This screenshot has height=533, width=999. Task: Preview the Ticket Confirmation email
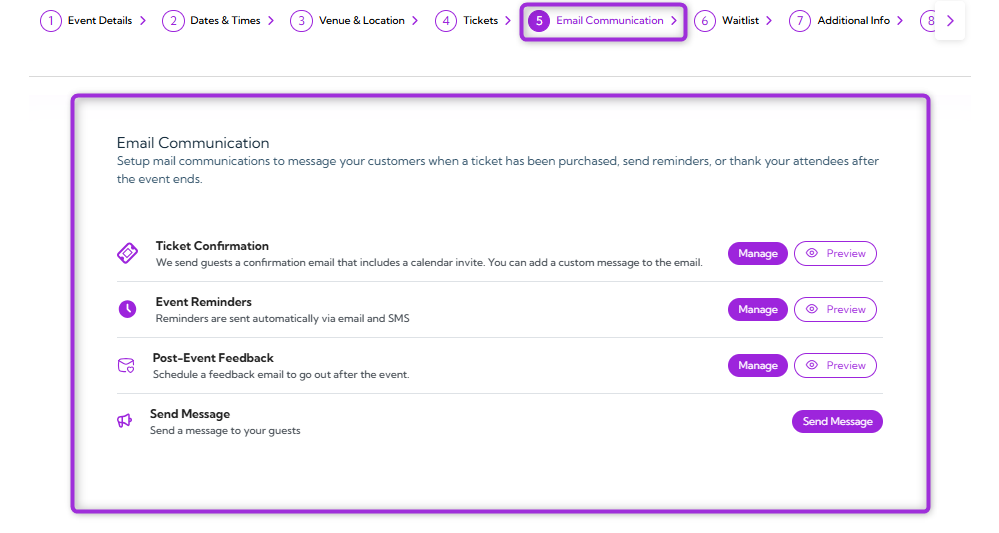[x=835, y=253]
